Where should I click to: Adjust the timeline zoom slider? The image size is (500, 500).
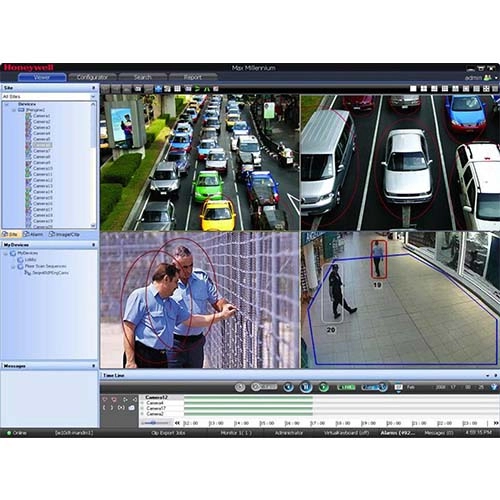pyautogui.click(x=155, y=423)
